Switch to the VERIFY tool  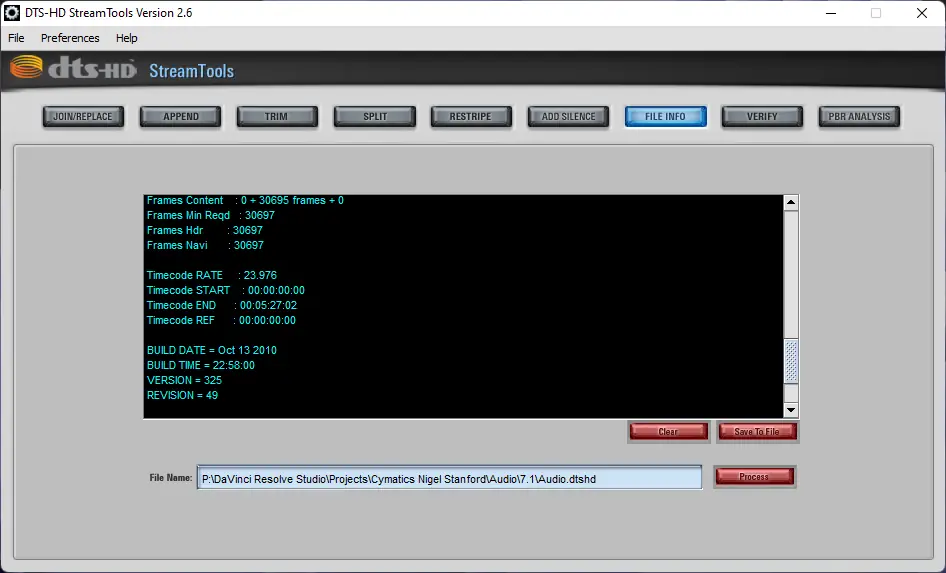[762, 116]
